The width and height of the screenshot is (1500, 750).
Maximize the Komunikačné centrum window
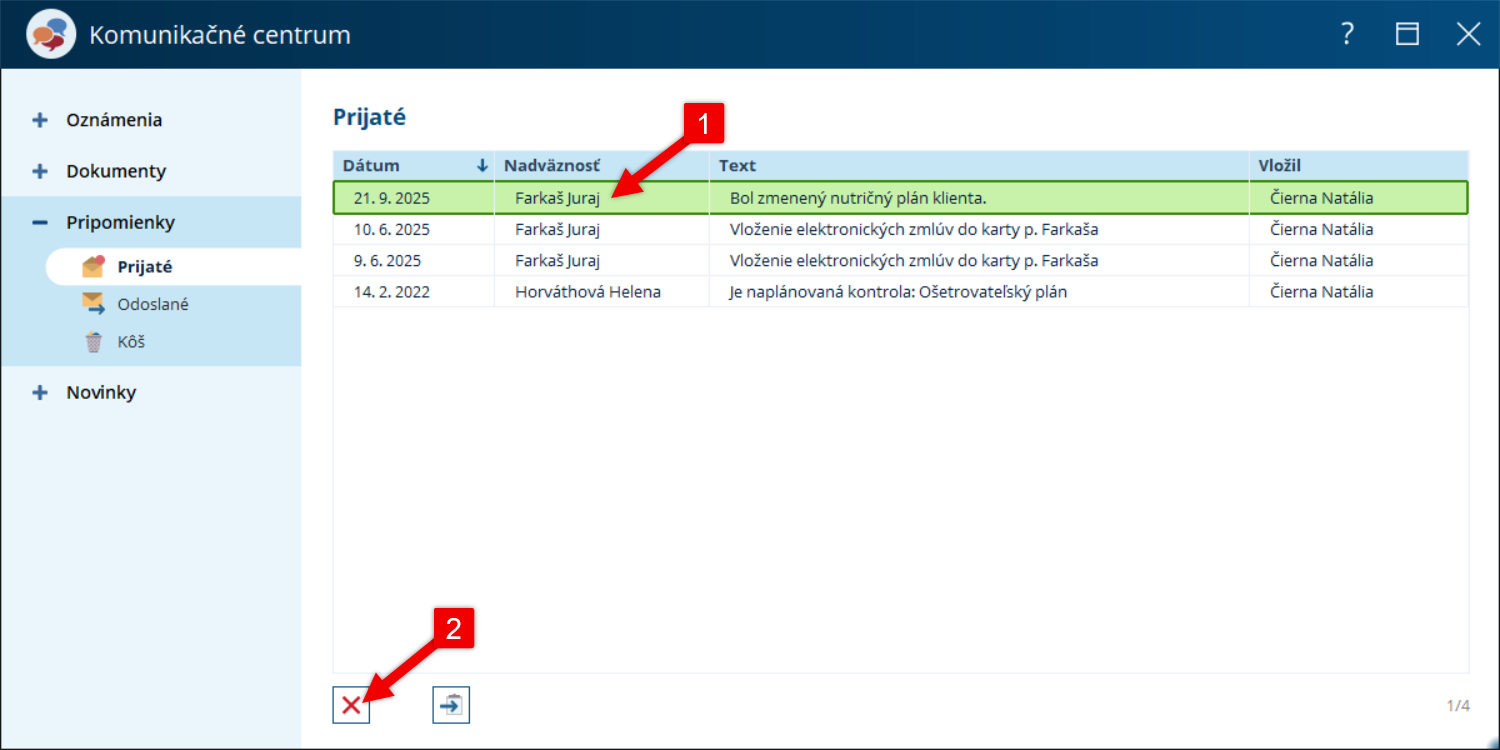click(1408, 34)
